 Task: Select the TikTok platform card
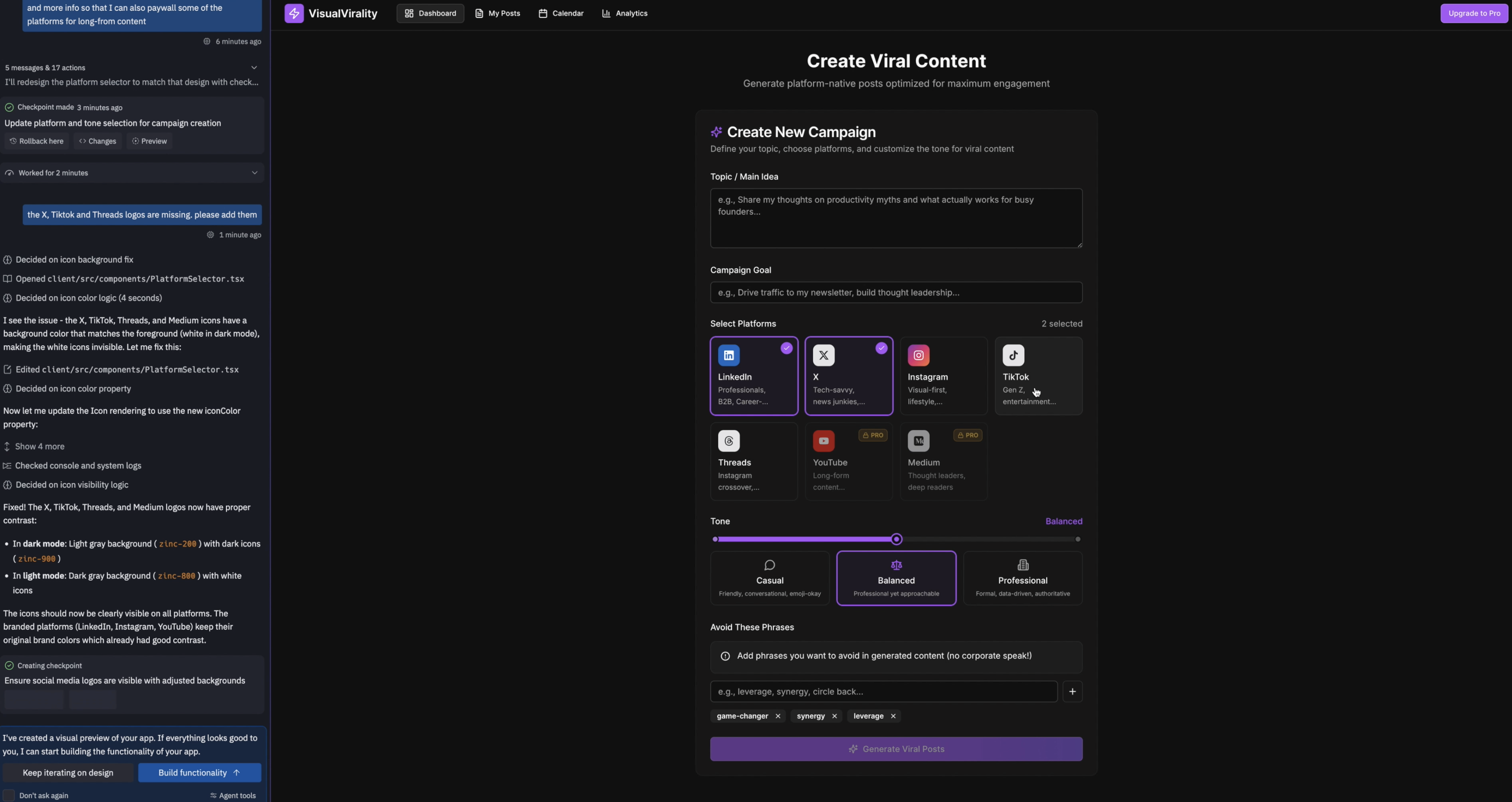tap(1038, 376)
